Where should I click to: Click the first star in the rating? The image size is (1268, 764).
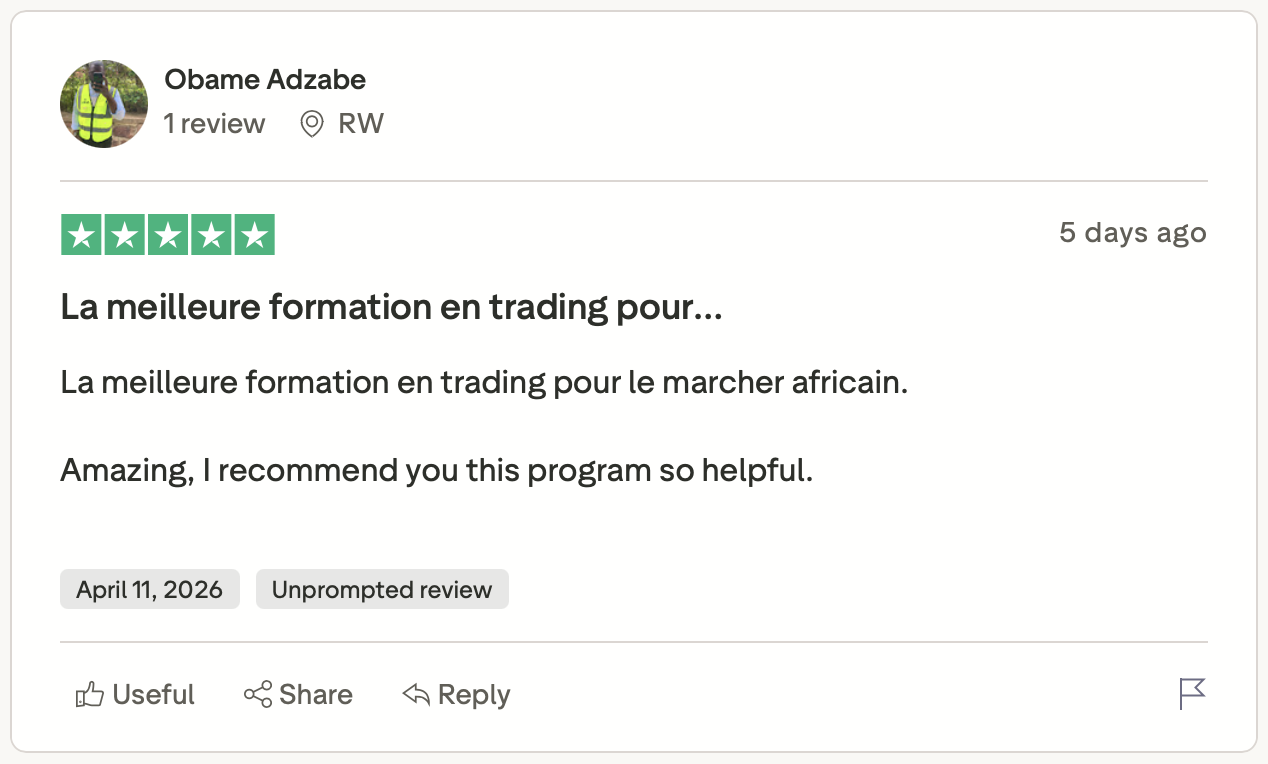81,235
